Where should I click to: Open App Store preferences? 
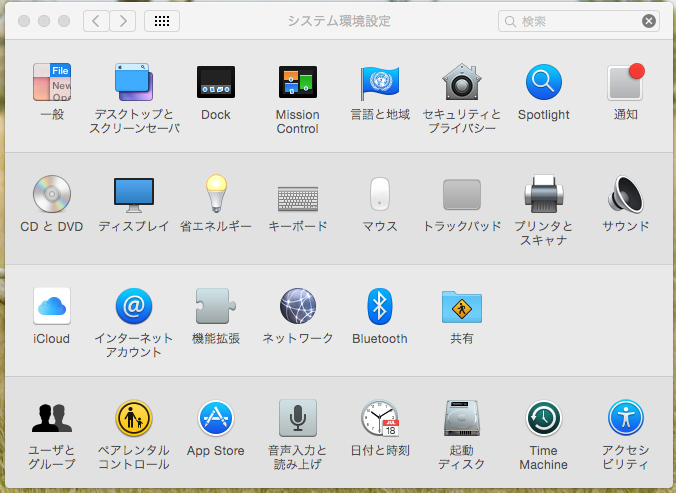(x=216, y=418)
